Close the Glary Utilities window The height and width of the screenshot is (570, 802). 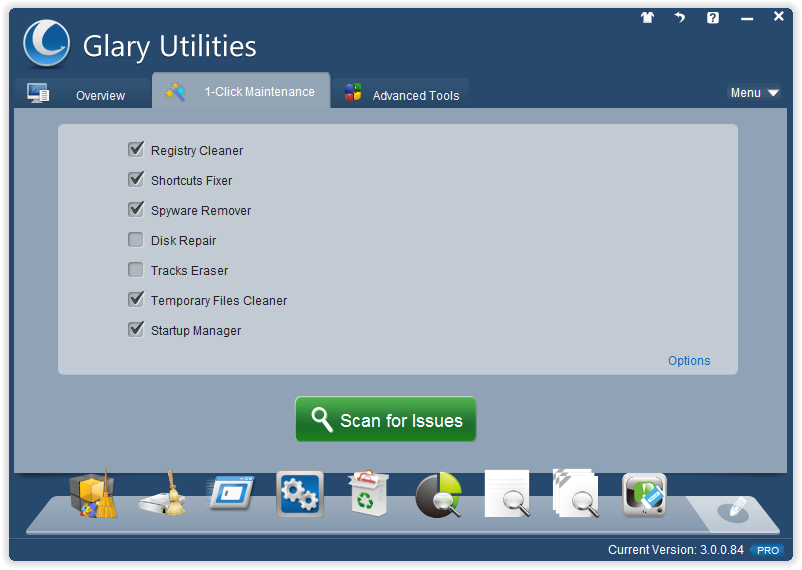(778, 16)
